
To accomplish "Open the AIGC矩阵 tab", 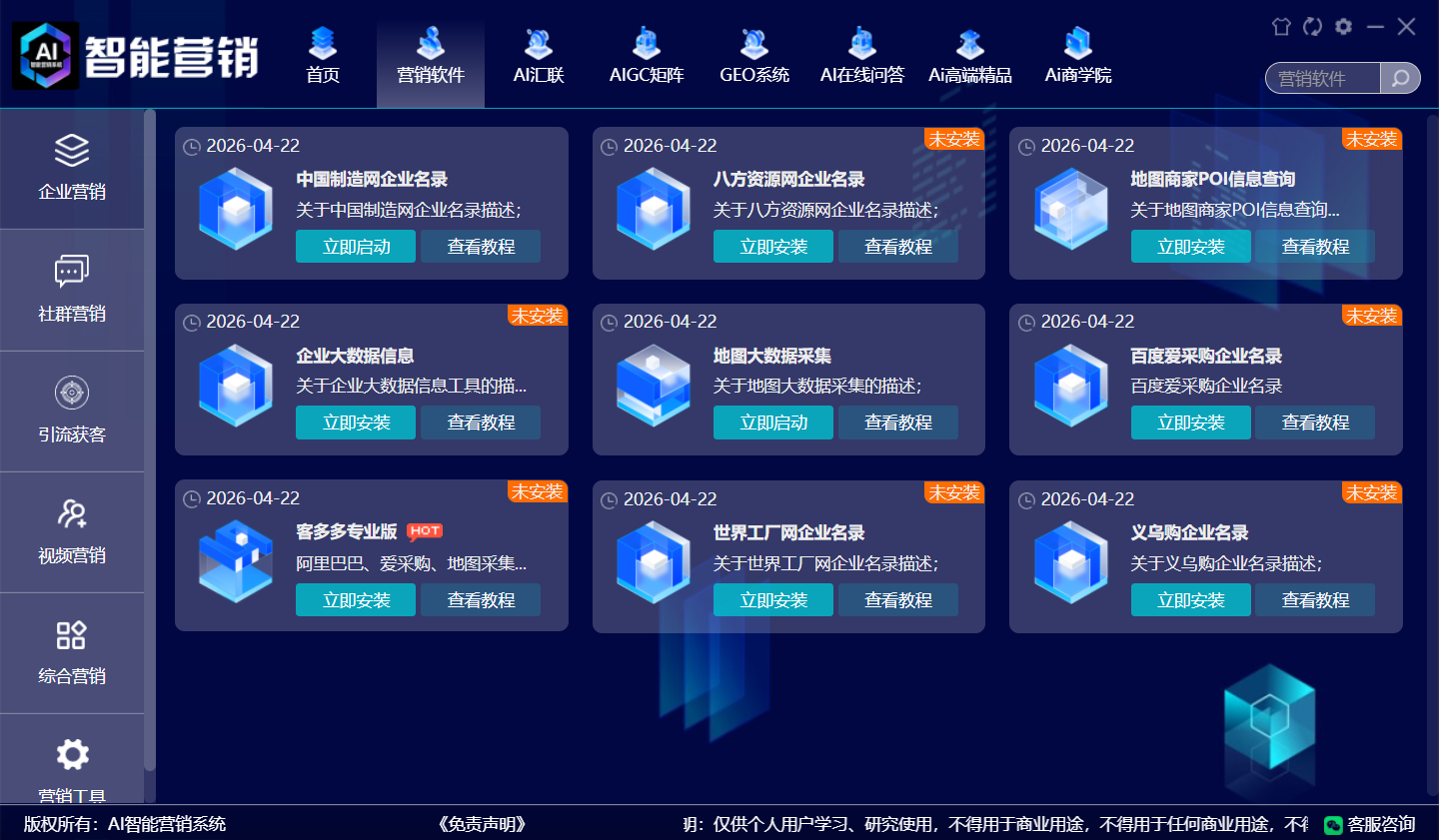I will [647, 56].
